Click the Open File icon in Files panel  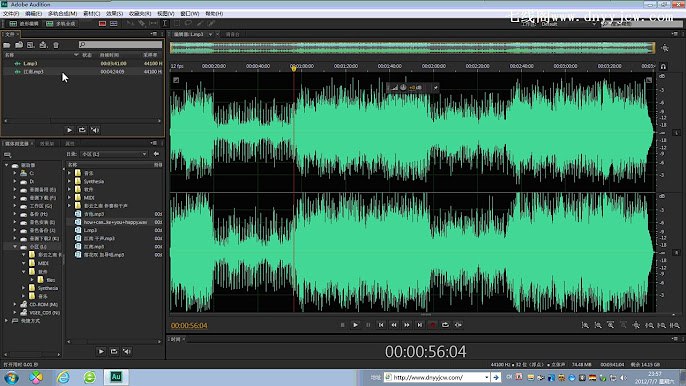pyautogui.click(x=7, y=45)
